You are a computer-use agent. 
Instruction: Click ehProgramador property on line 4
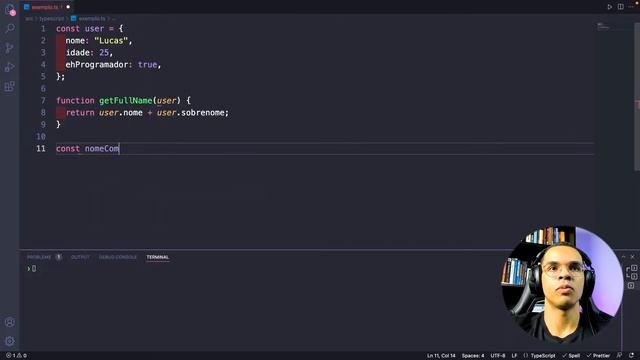point(97,64)
